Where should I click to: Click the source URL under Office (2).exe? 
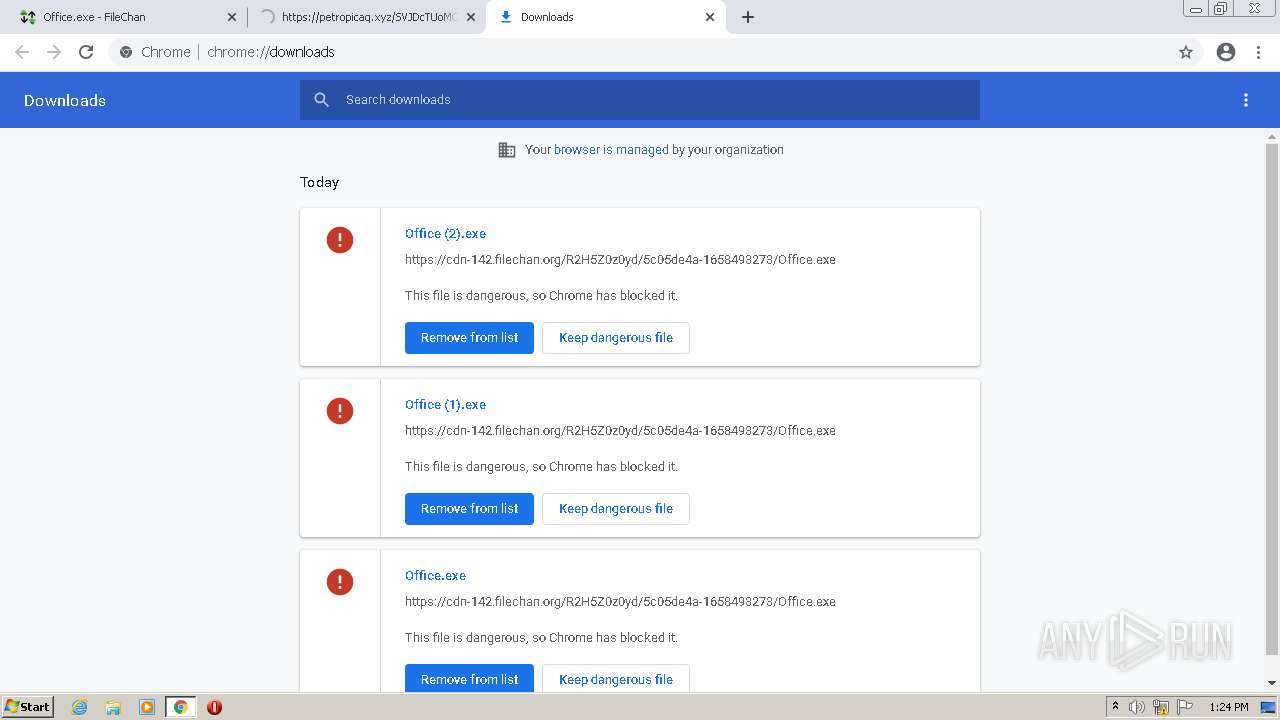pos(620,260)
